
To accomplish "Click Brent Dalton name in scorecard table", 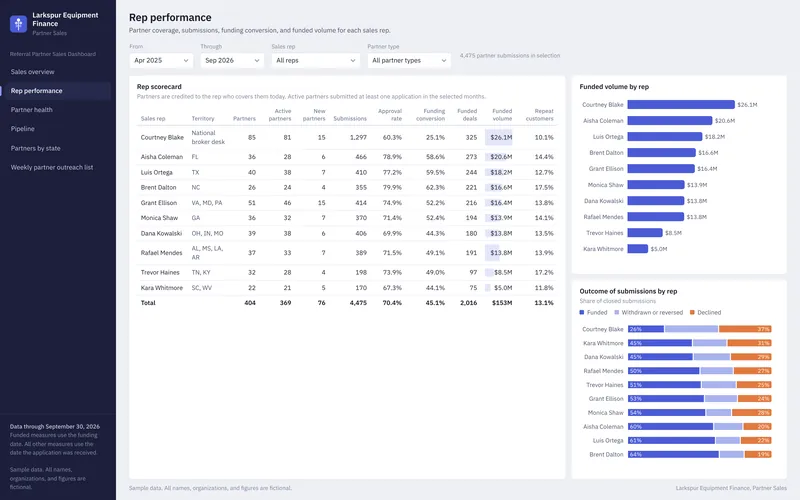I will tap(158, 187).
